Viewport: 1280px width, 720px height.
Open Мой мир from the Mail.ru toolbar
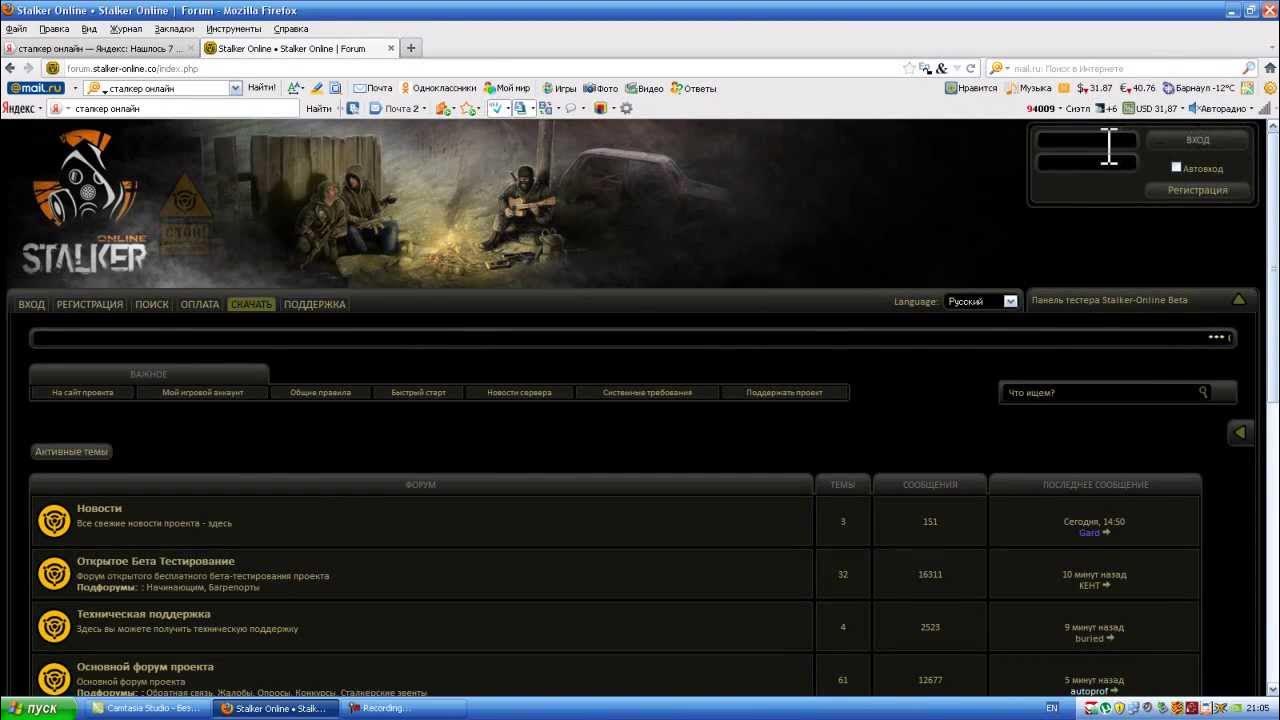(x=507, y=88)
